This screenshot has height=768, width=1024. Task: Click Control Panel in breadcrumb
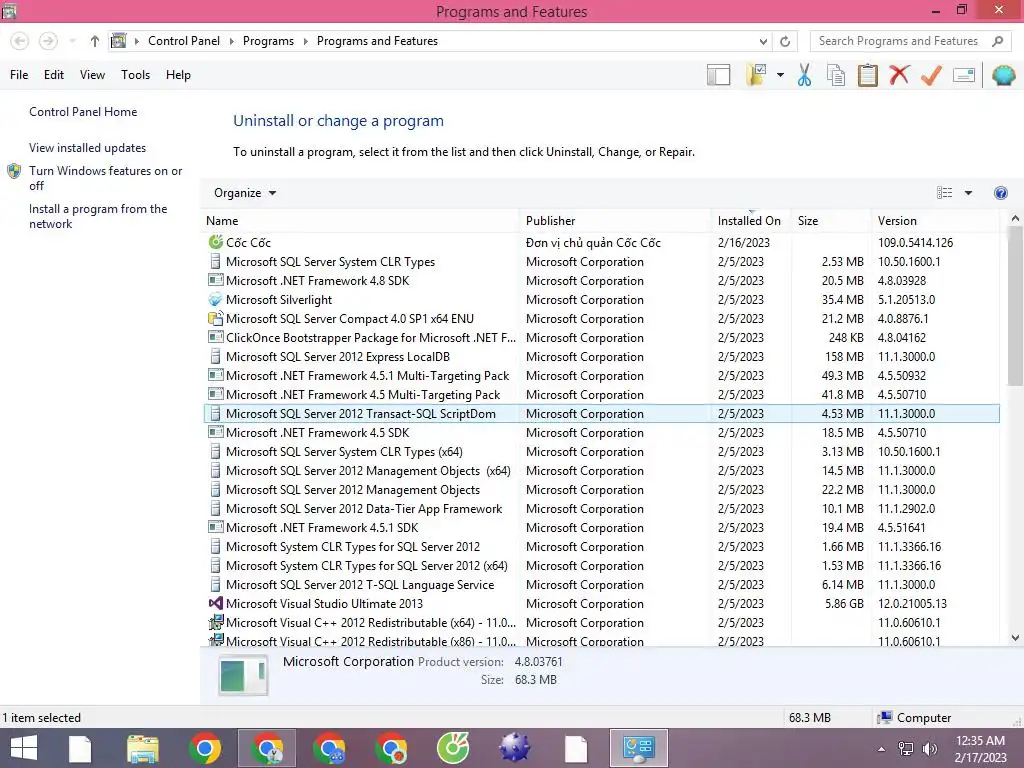click(184, 41)
